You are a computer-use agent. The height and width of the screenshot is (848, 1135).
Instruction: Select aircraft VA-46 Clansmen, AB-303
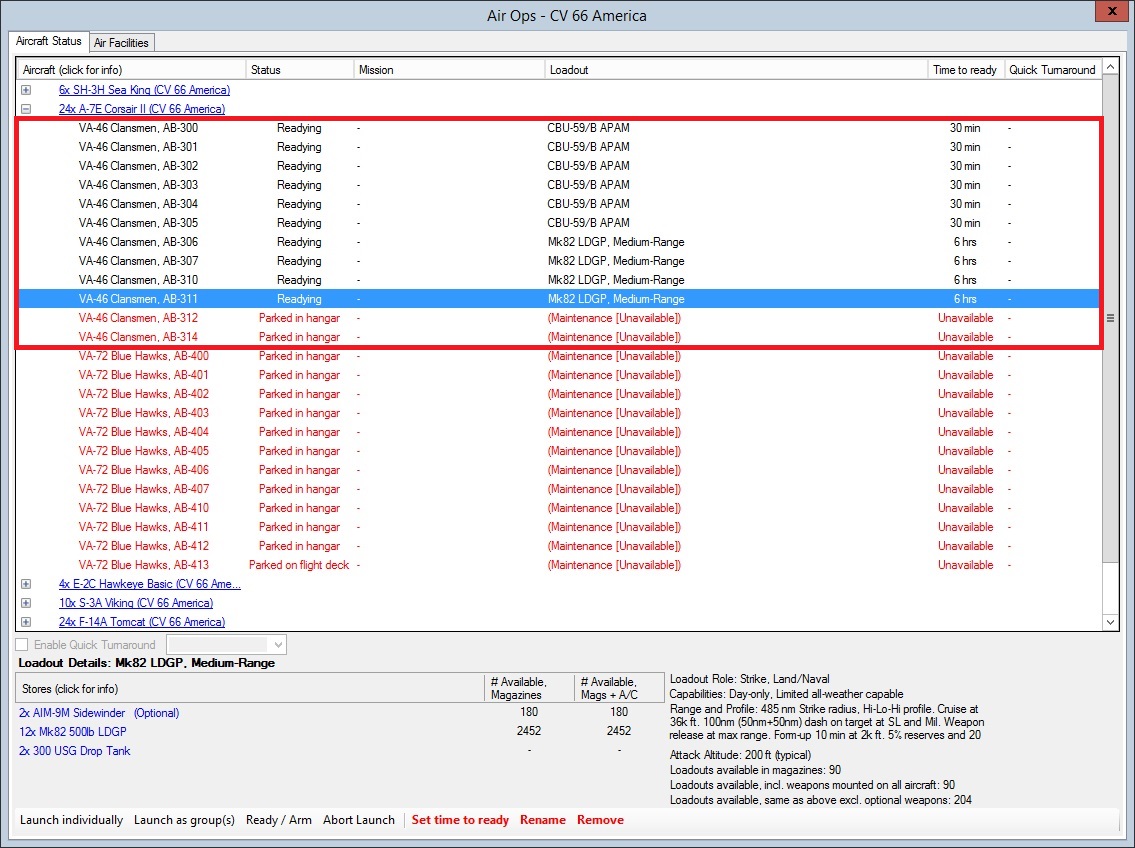[558, 185]
